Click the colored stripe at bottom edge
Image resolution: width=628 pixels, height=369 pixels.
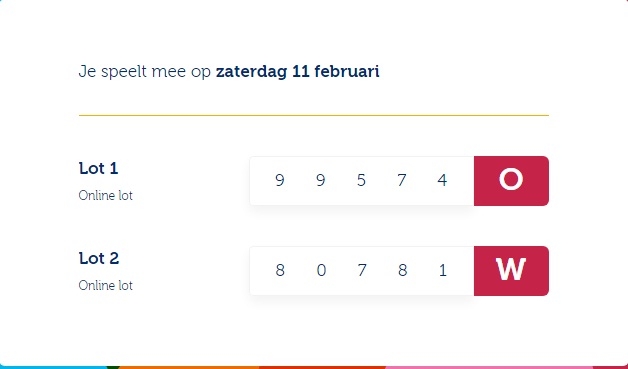point(314,367)
